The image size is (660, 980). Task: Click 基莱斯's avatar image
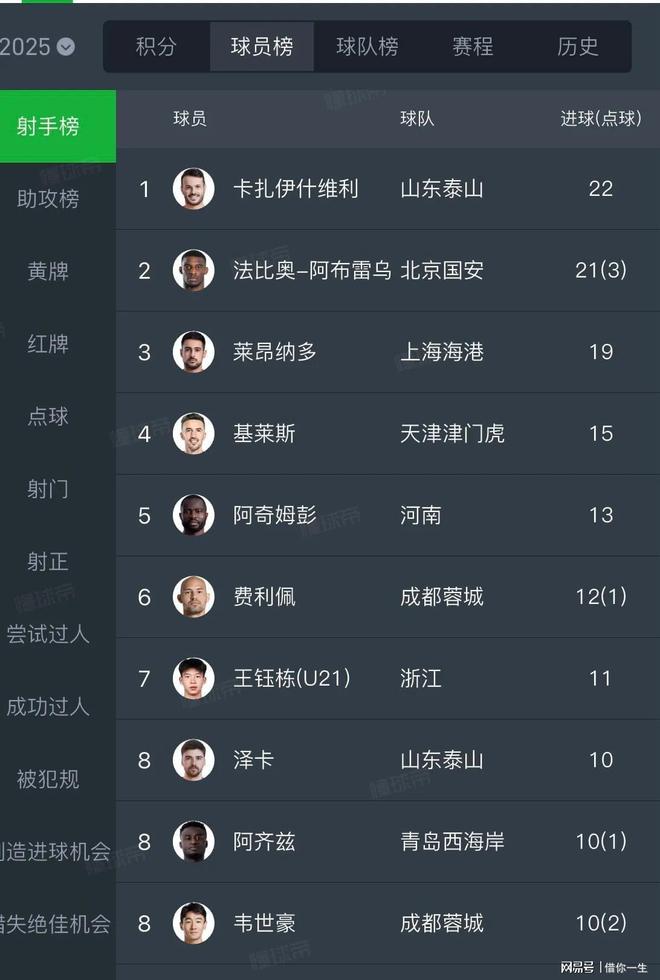[194, 433]
